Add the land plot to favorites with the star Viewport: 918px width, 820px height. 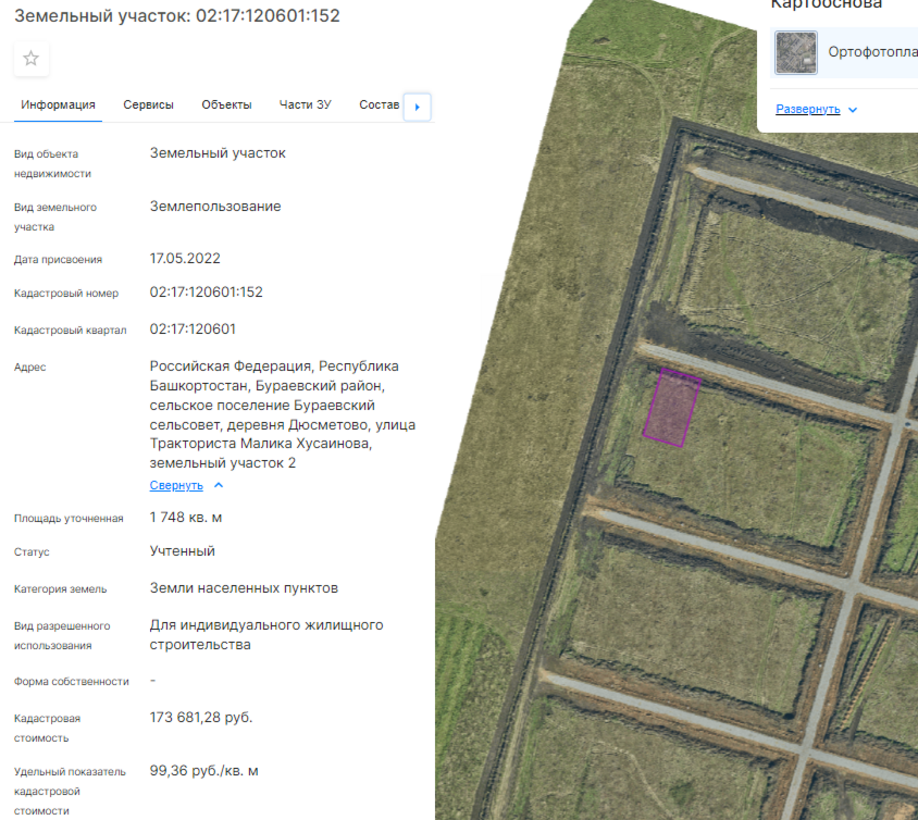pos(31,59)
